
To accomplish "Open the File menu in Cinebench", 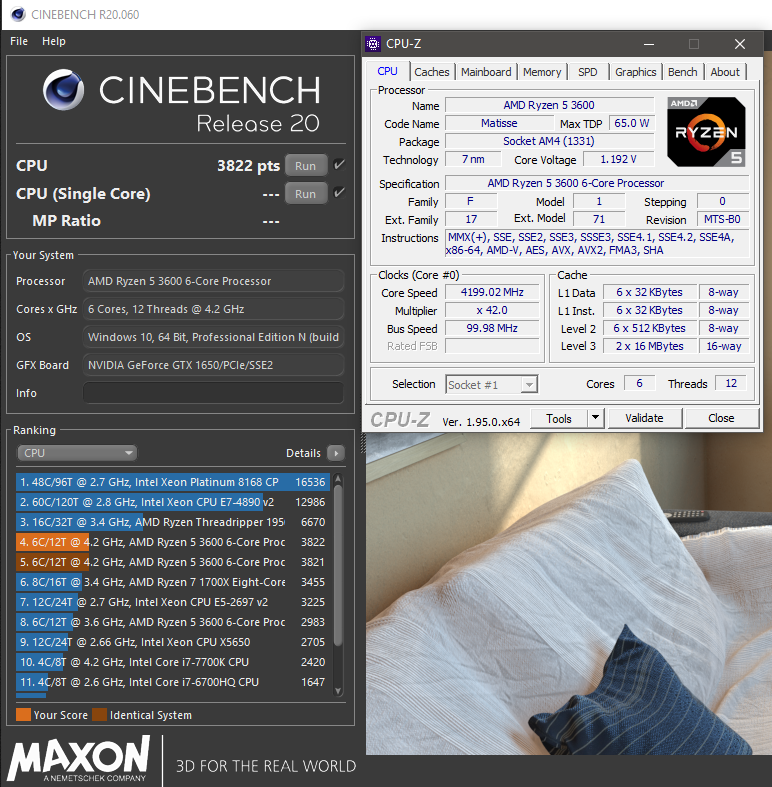I will tap(19, 41).
